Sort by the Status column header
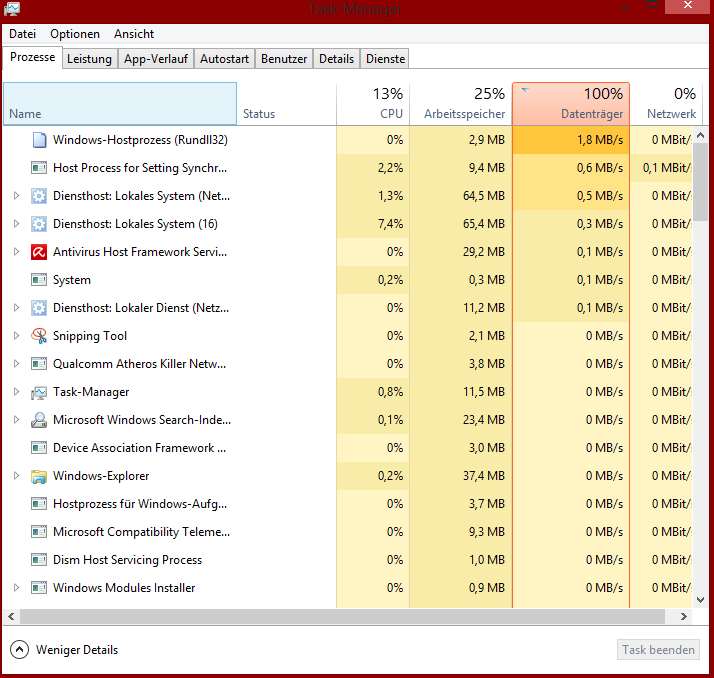This screenshot has width=714, height=678. click(x=286, y=104)
